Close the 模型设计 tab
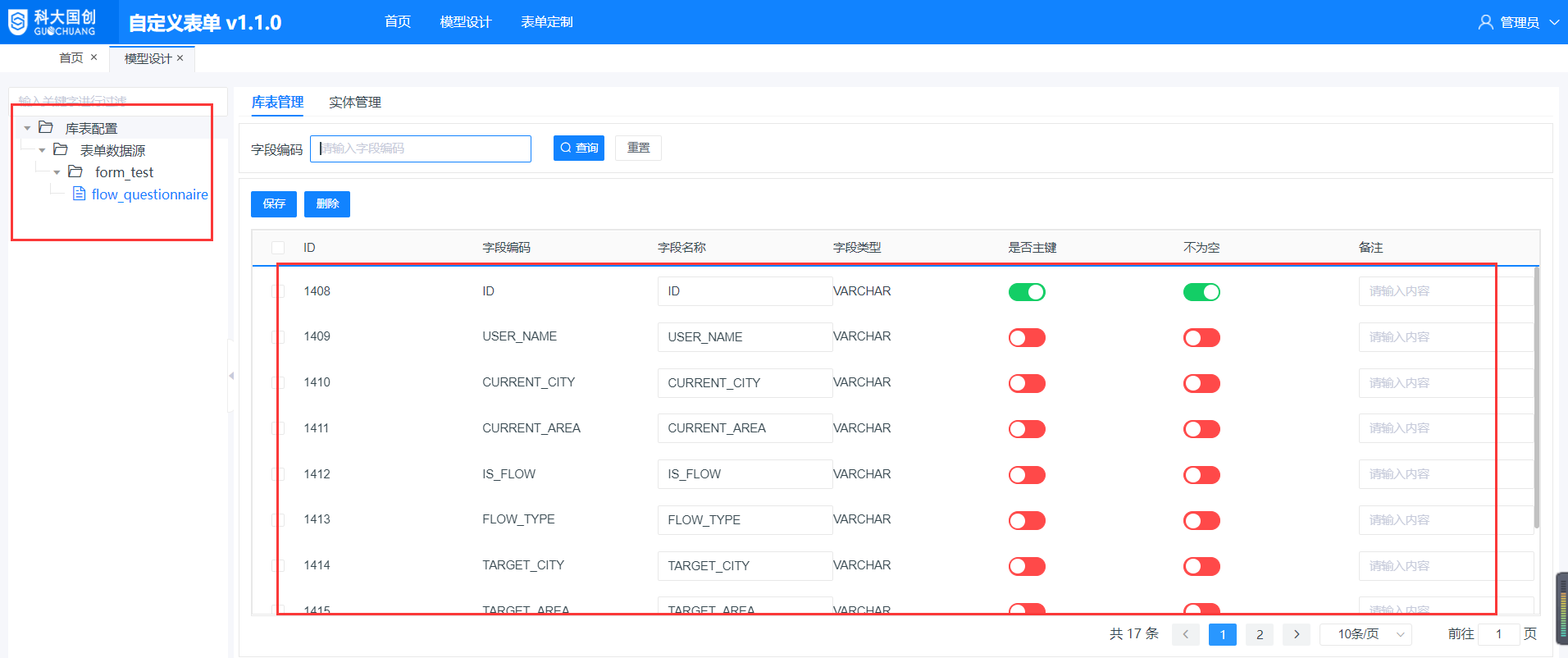This screenshot has width=1568, height=658. [180, 58]
